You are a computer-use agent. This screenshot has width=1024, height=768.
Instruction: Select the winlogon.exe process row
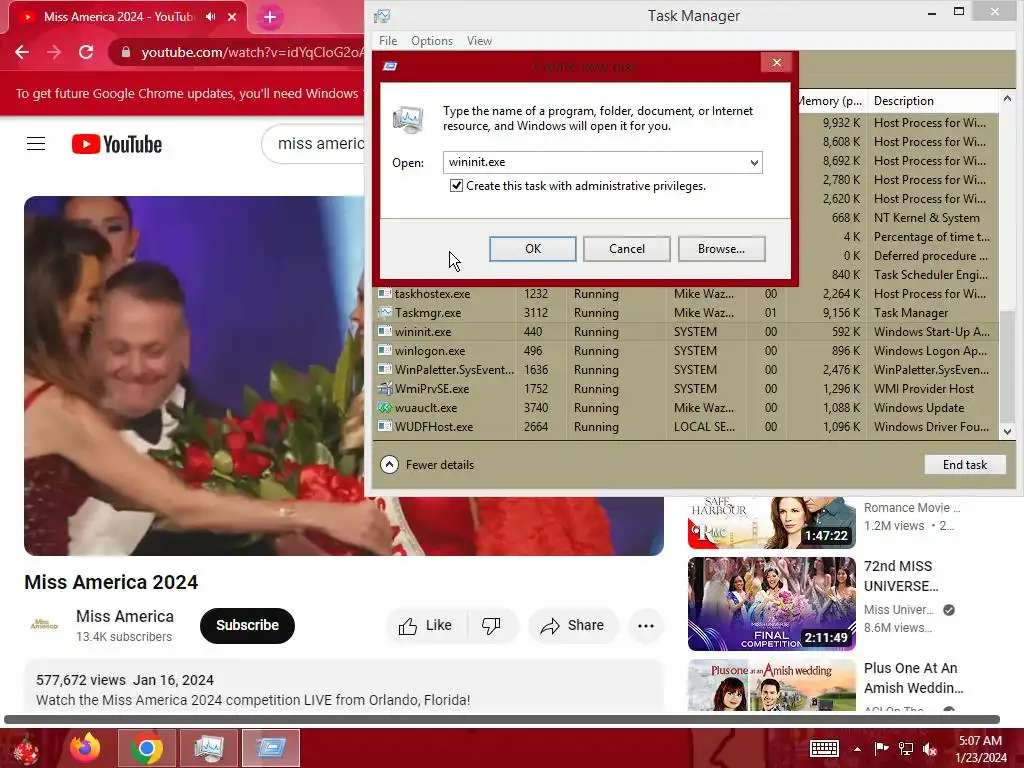click(x=686, y=351)
